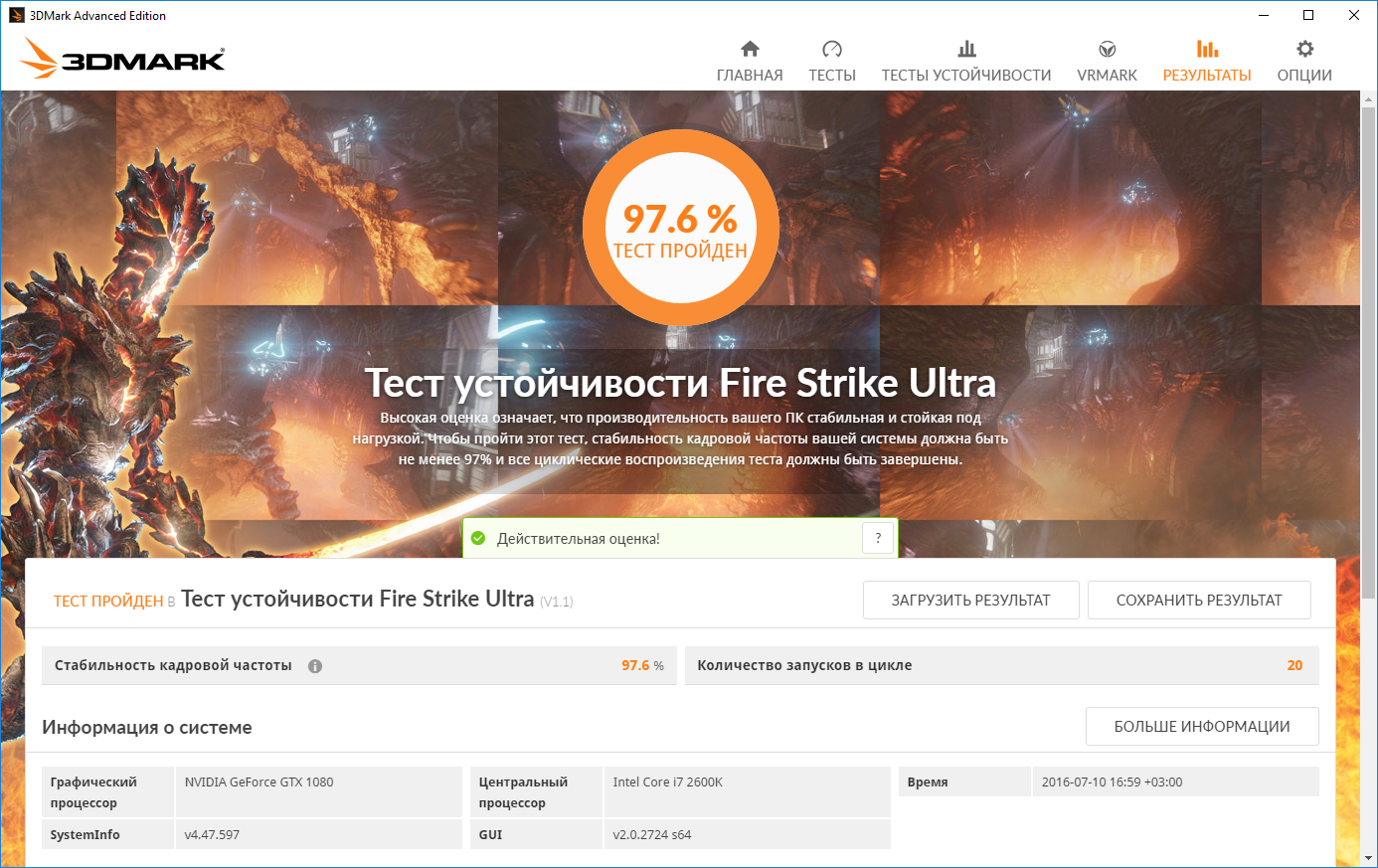
Task: Click the loop count value 20
Action: click(1294, 666)
